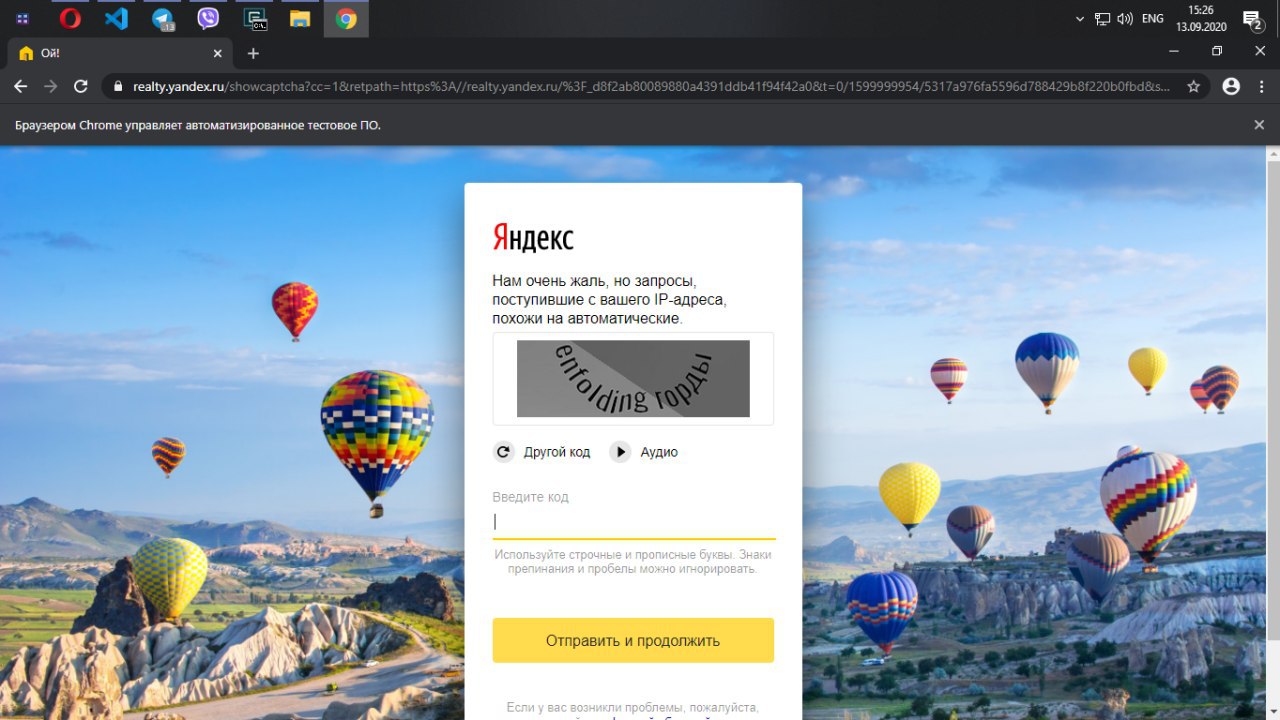Click the 'Аудио' label
Screen dimensions: 1280x720
point(659,452)
